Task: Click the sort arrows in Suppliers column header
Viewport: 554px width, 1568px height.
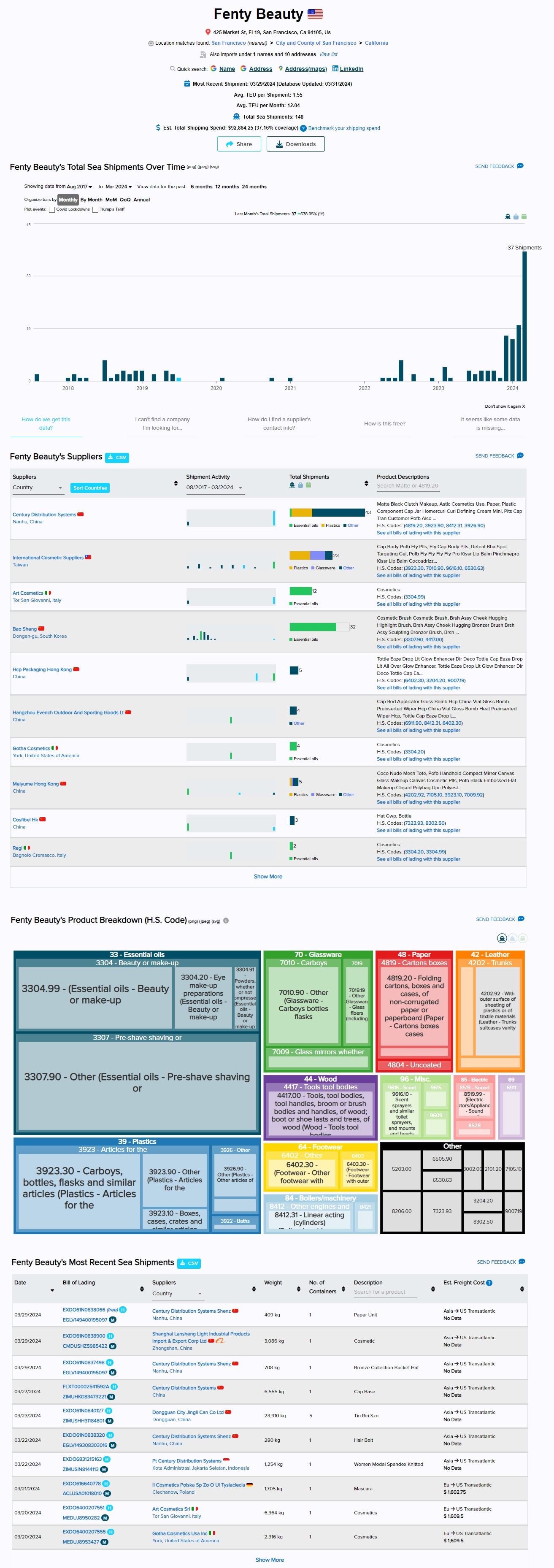Action: pos(176,483)
